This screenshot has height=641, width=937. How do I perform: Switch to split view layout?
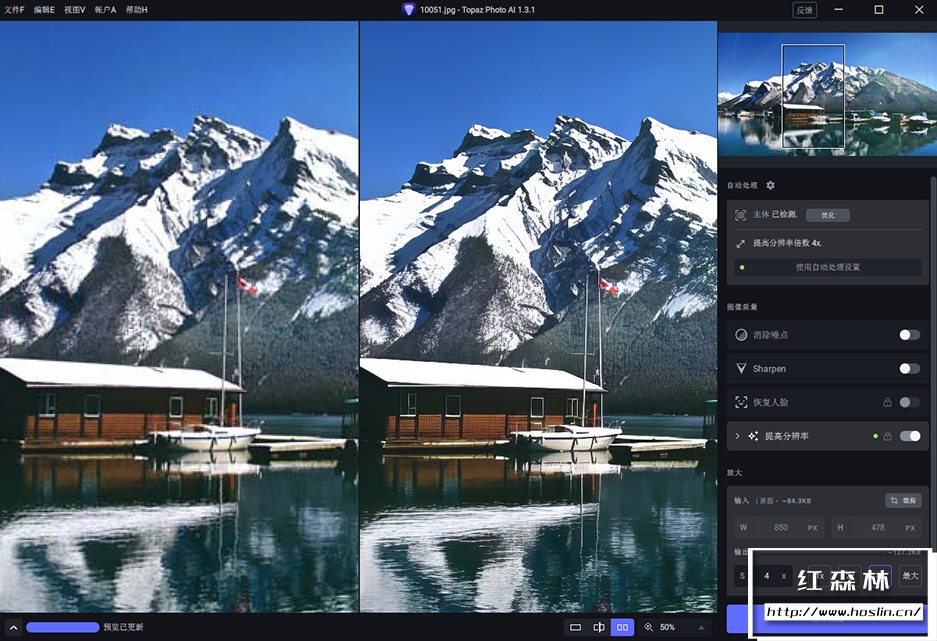(599, 627)
